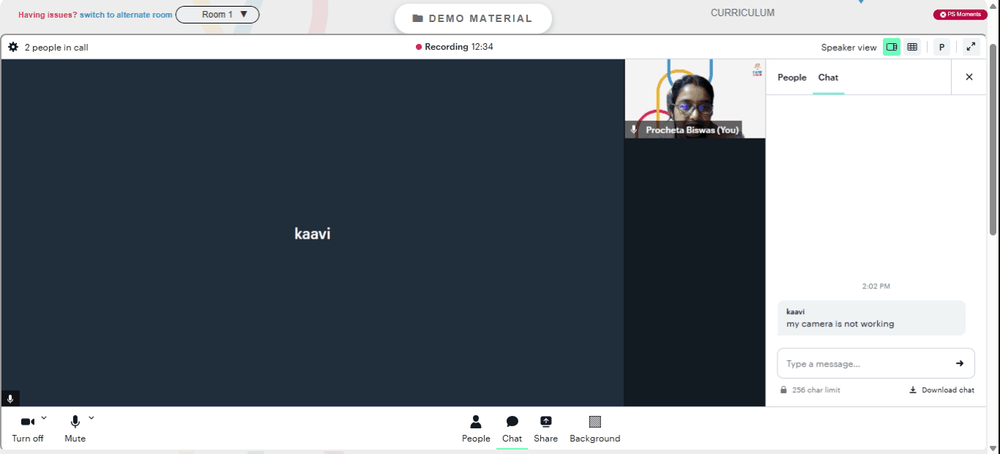Toggle Chat from the bottom toolbar
Screen dimensions: 1000x454
coord(512,429)
